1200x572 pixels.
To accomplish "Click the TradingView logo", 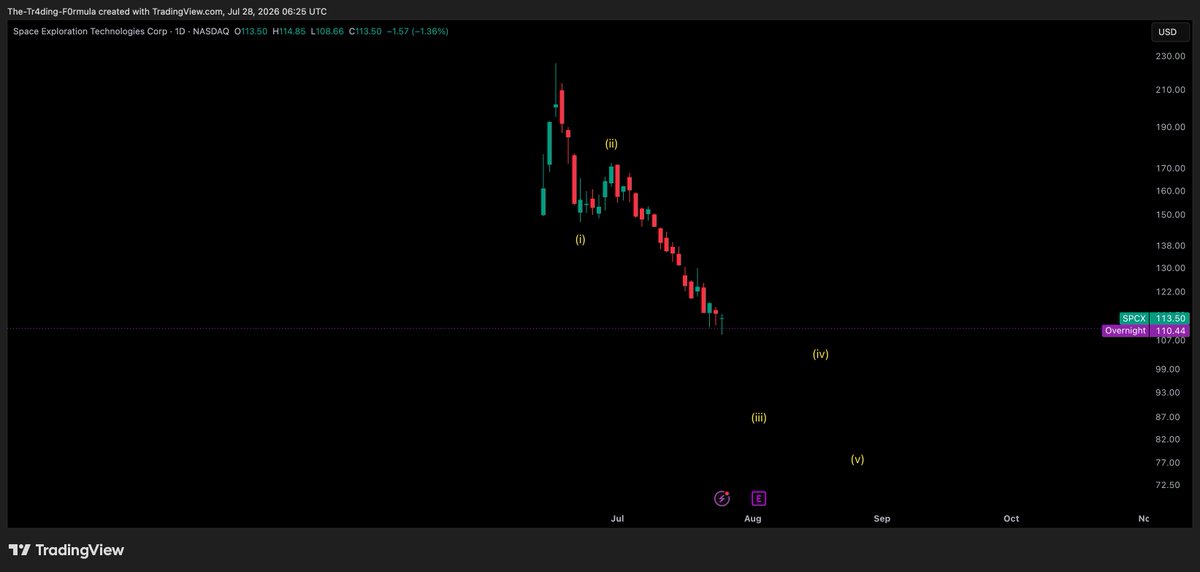I will 66,550.
